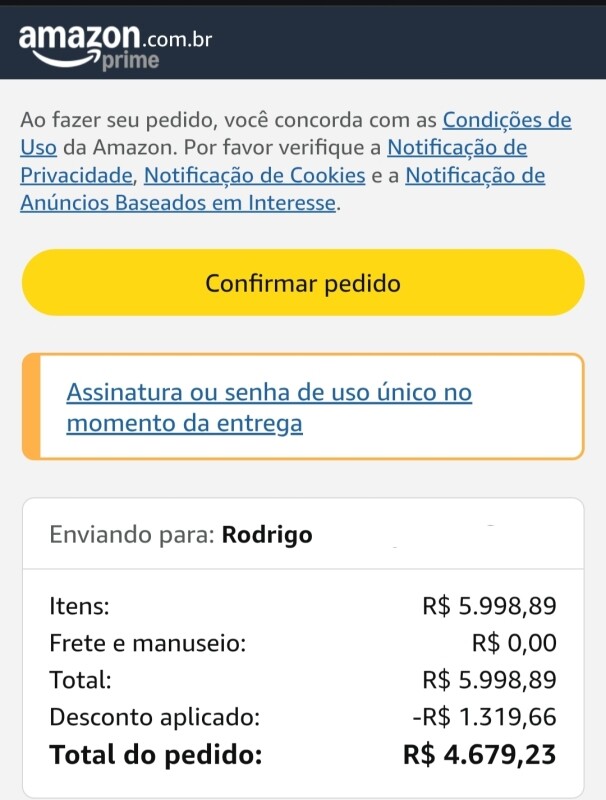Click the final total R$ 4.679,23
Screen dimensions: 606x800
pyautogui.click(x=479, y=755)
